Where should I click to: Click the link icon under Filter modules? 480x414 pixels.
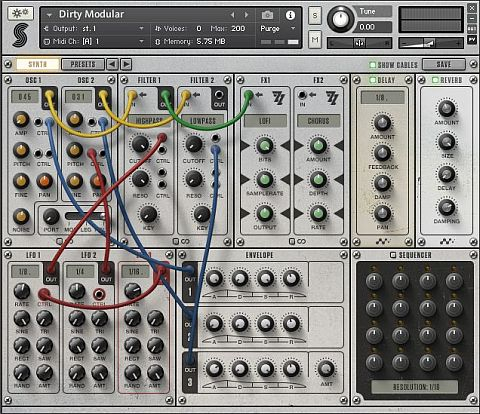coord(185,241)
